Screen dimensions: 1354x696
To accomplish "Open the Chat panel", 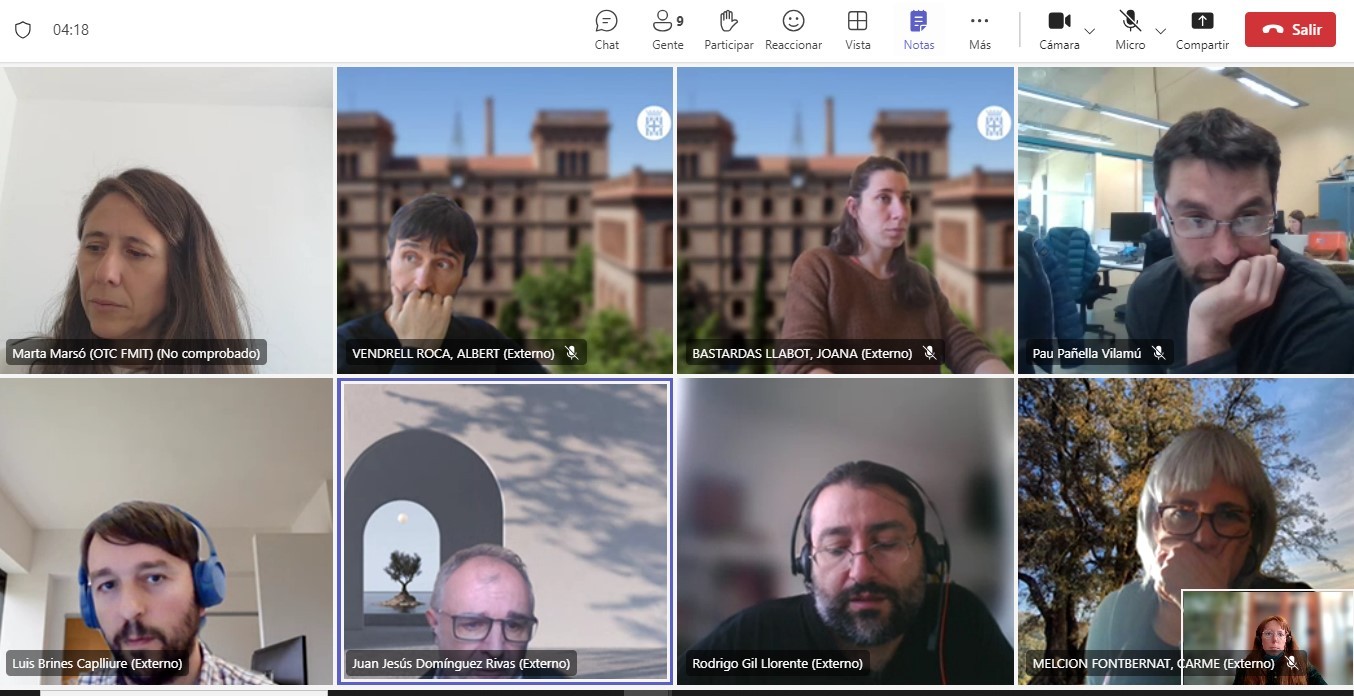I will point(606,30).
